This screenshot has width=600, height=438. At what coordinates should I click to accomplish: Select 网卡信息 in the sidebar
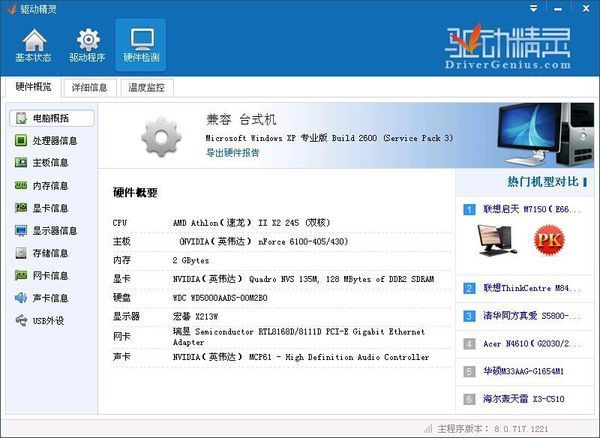(50, 275)
